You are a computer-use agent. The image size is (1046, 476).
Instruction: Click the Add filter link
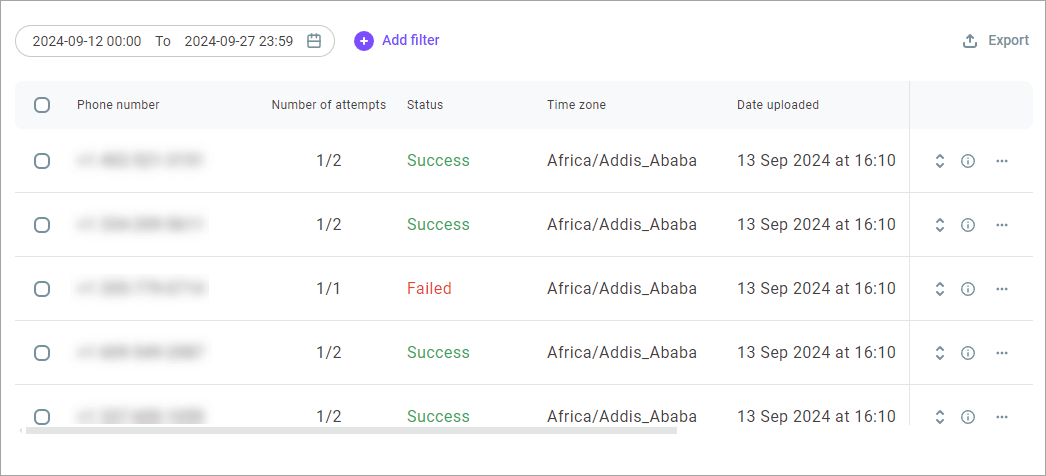pyautogui.click(x=410, y=41)
